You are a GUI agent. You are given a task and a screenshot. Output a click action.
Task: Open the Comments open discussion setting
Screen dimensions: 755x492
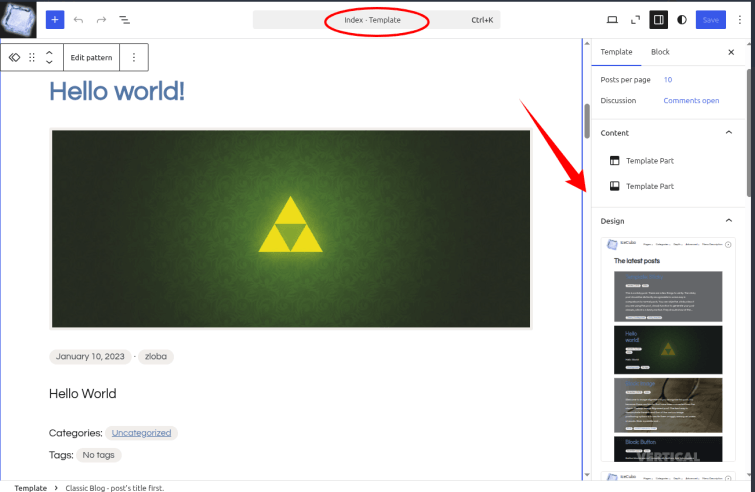(x=691, y=101)
